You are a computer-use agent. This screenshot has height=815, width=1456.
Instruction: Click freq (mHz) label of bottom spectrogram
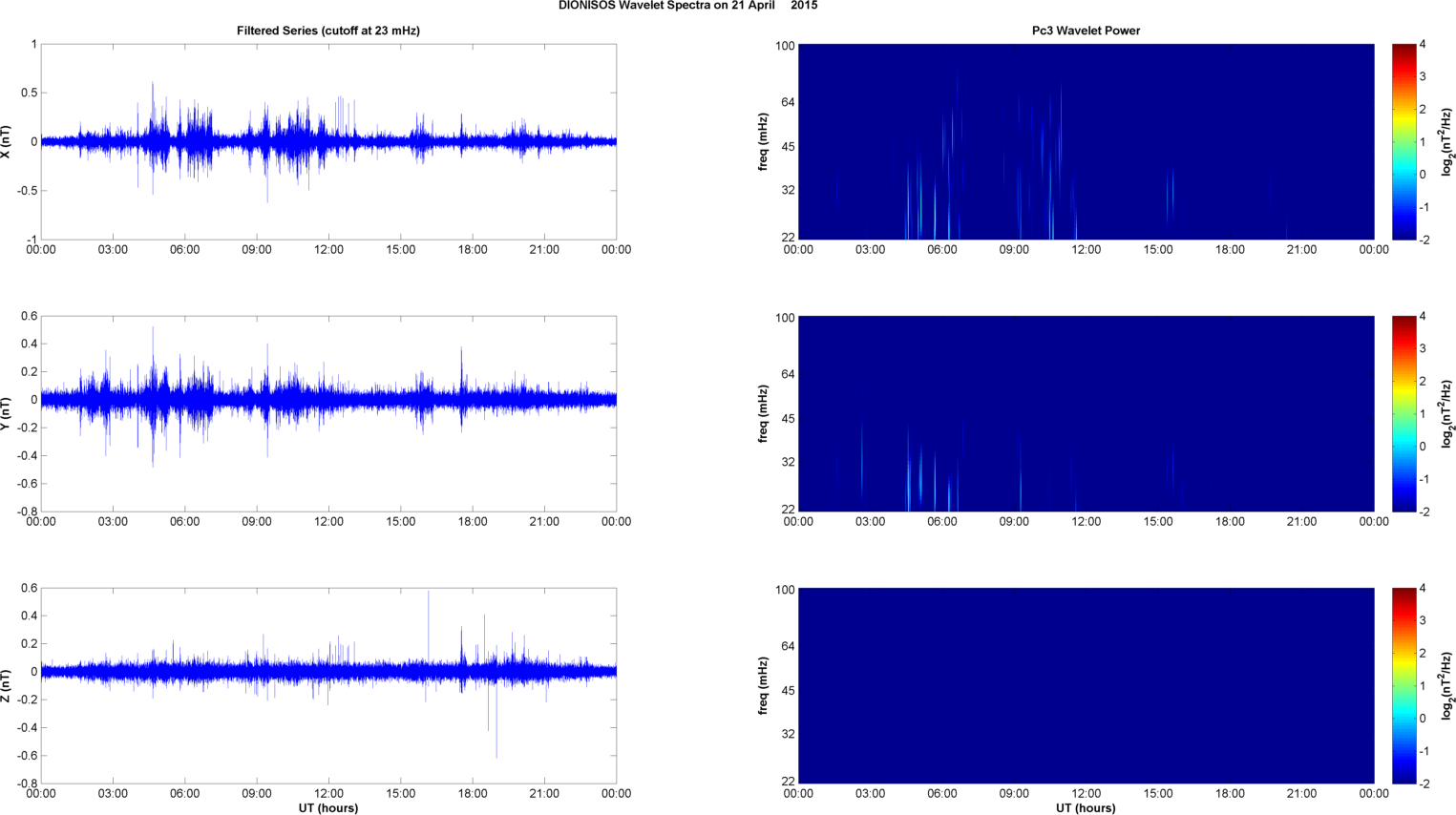tap(764, 685)
